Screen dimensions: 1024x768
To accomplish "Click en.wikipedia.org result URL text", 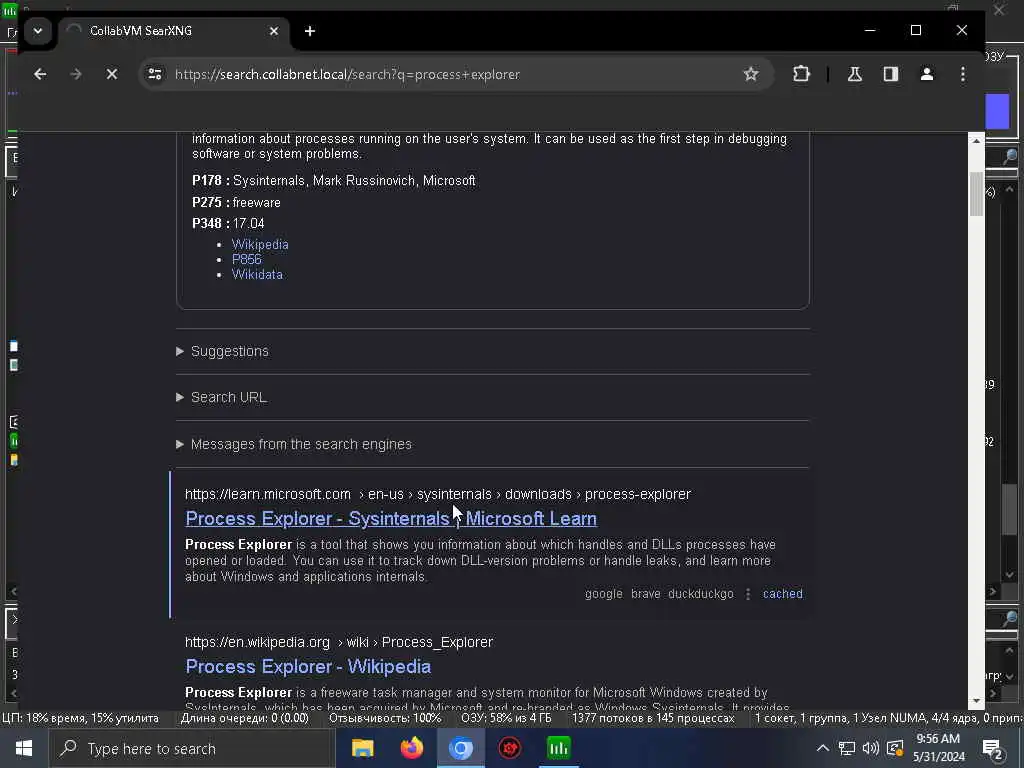I will point(338,642).
